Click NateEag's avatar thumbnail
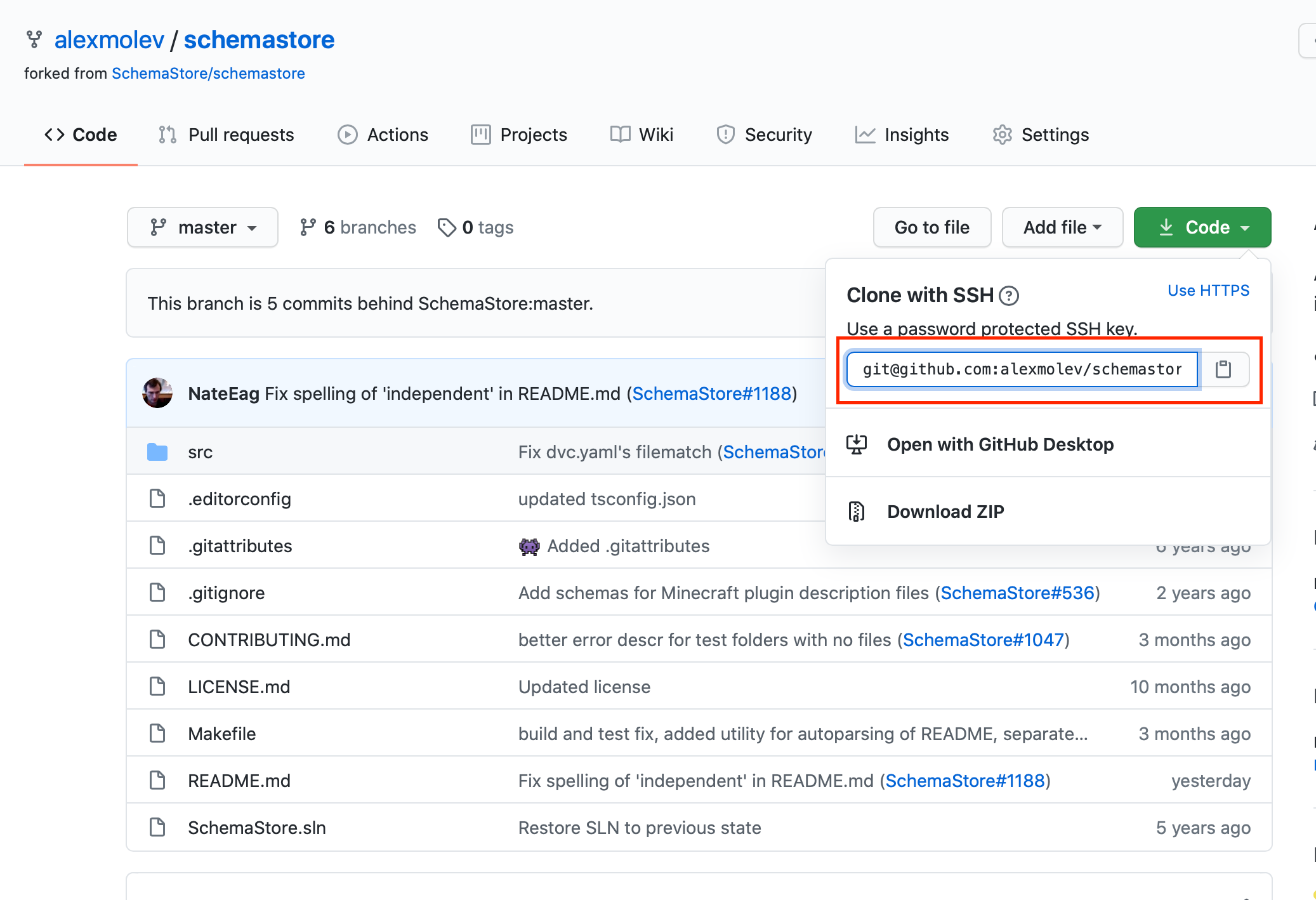The width and height of the screenshot is (1316, 900). (x=157, y=394)
